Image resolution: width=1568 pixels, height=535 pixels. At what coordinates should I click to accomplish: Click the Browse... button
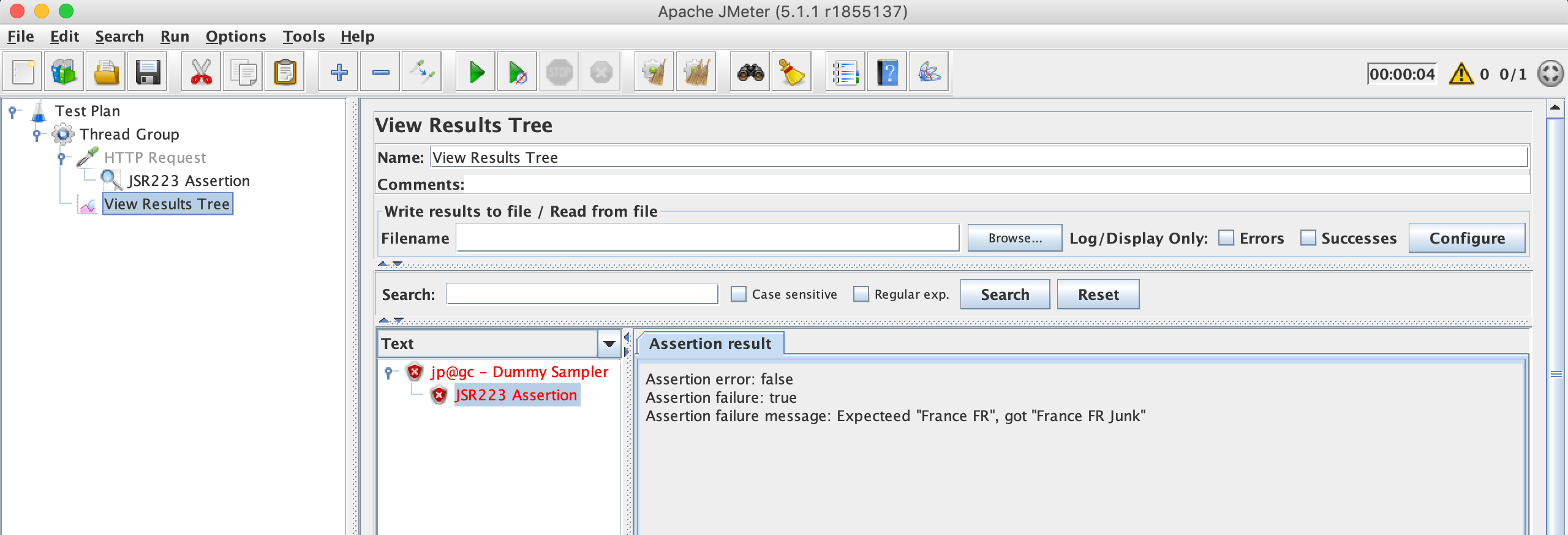pyautogui.click(x=1015, y=238)
